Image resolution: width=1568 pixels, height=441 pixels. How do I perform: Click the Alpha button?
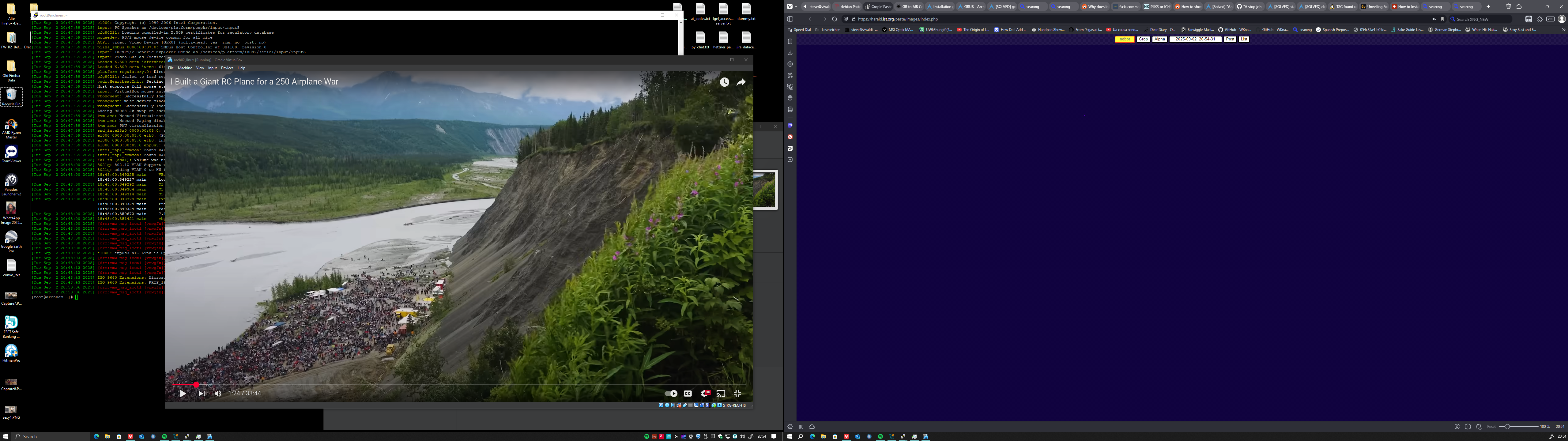point(1160,39)
